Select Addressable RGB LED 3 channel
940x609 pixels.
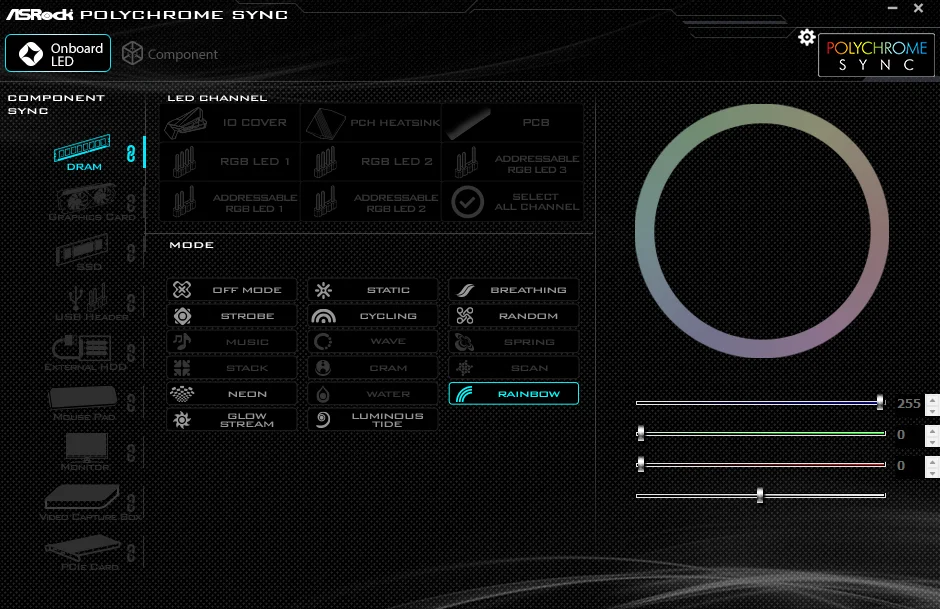click(x=513, y=162)
